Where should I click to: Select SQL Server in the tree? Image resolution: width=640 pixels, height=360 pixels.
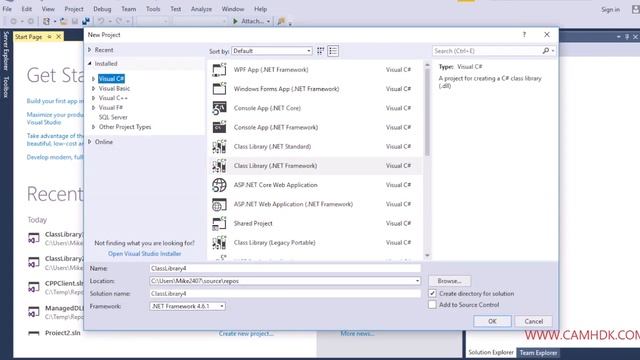tap(113, 117)
